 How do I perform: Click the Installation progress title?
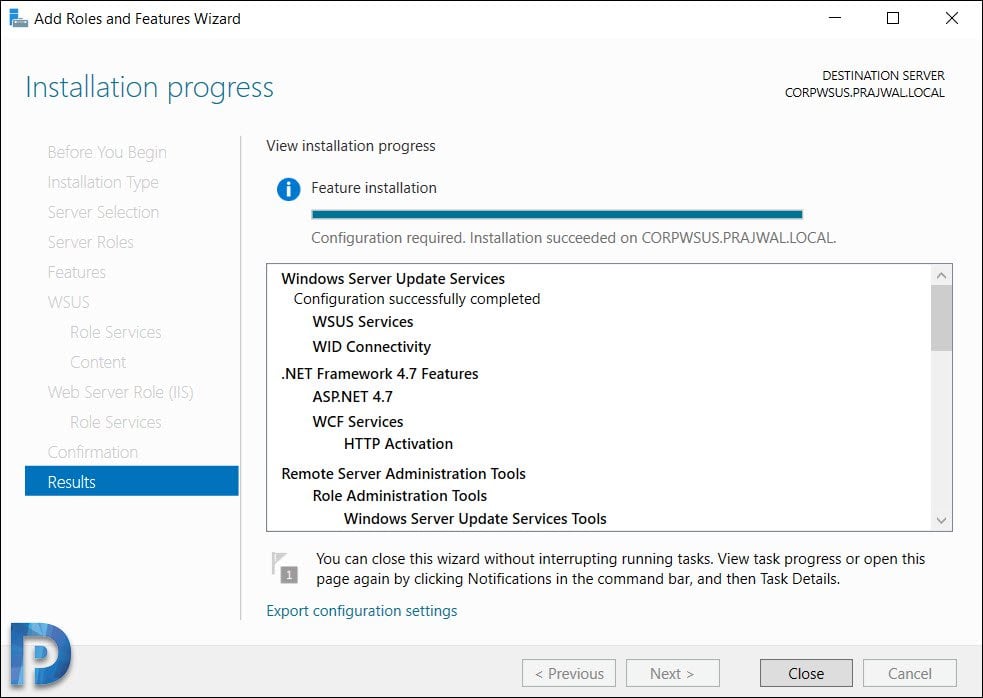(x=149, y=87)
